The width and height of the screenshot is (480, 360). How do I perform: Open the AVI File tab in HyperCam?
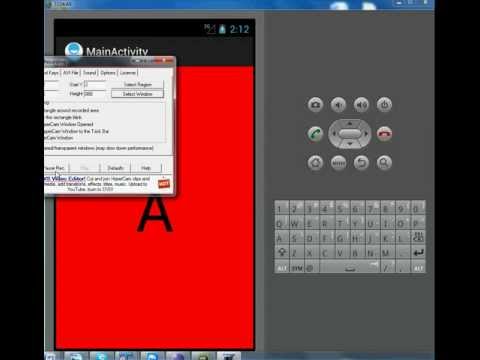pyautogui.click(x=71, y=73)
